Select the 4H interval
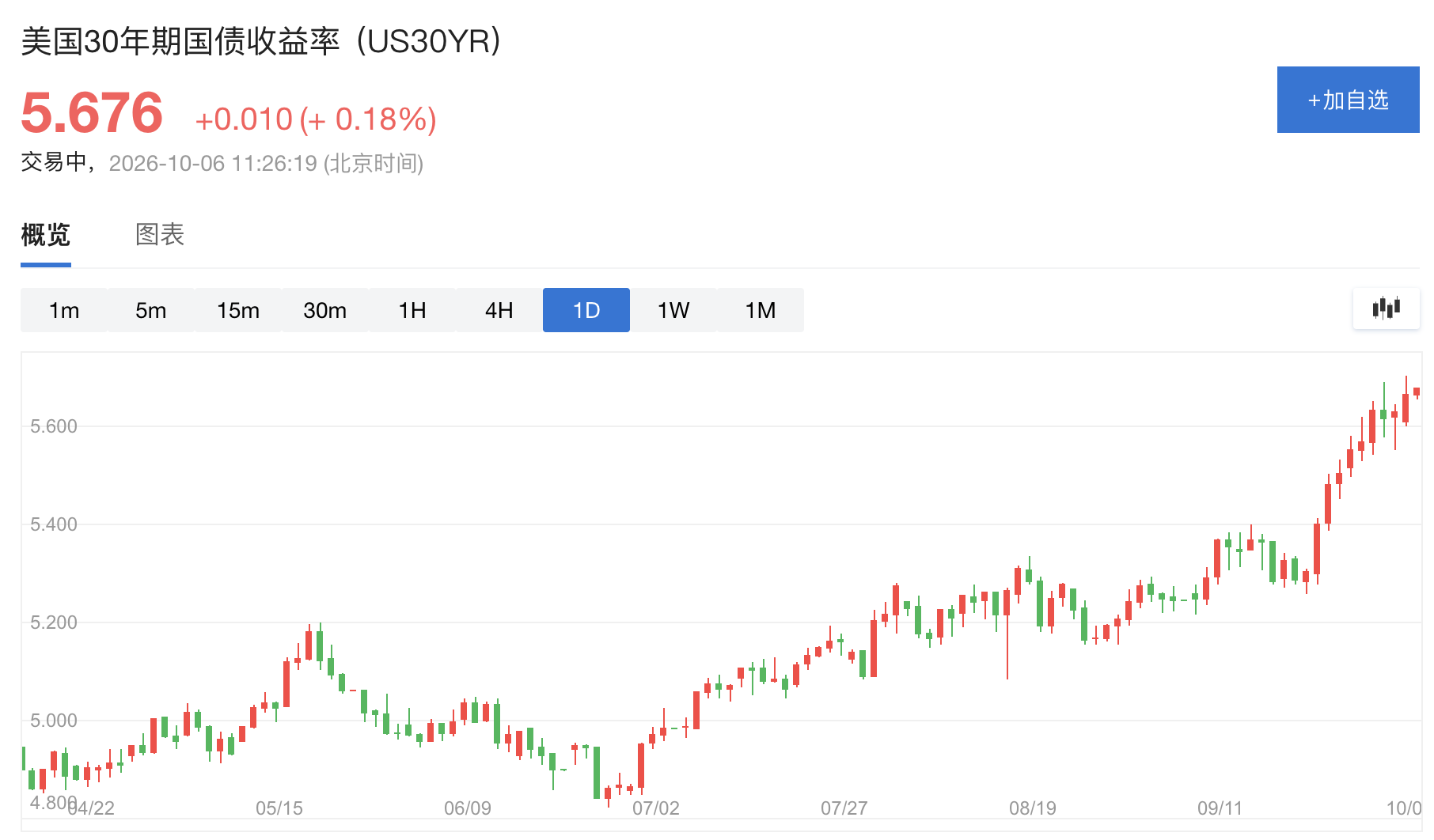The height and width of the screenshot is (840, 1434). pyautogui.click(x=499, y=310)
